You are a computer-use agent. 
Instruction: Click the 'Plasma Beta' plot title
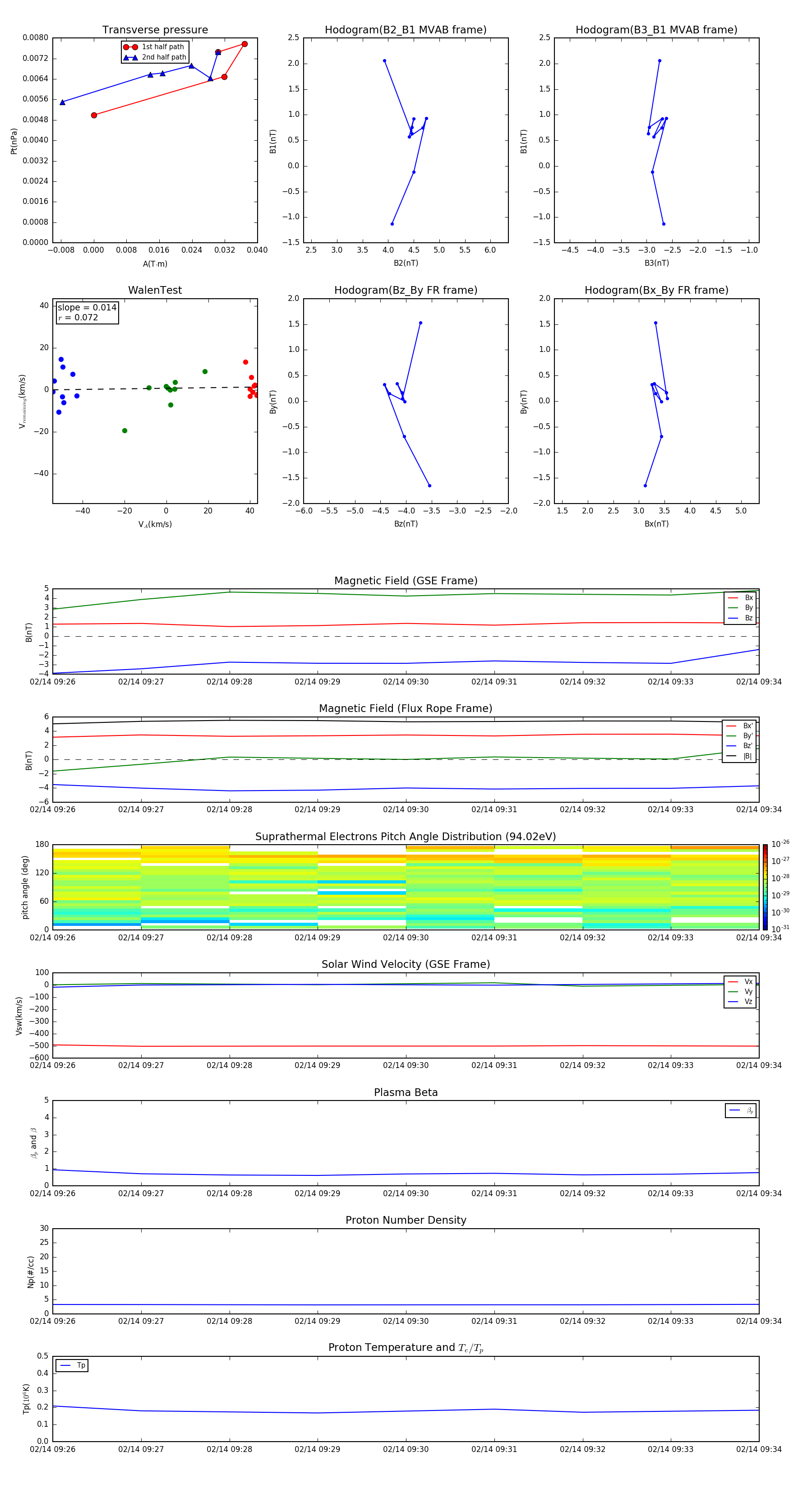pos(406,1093)
